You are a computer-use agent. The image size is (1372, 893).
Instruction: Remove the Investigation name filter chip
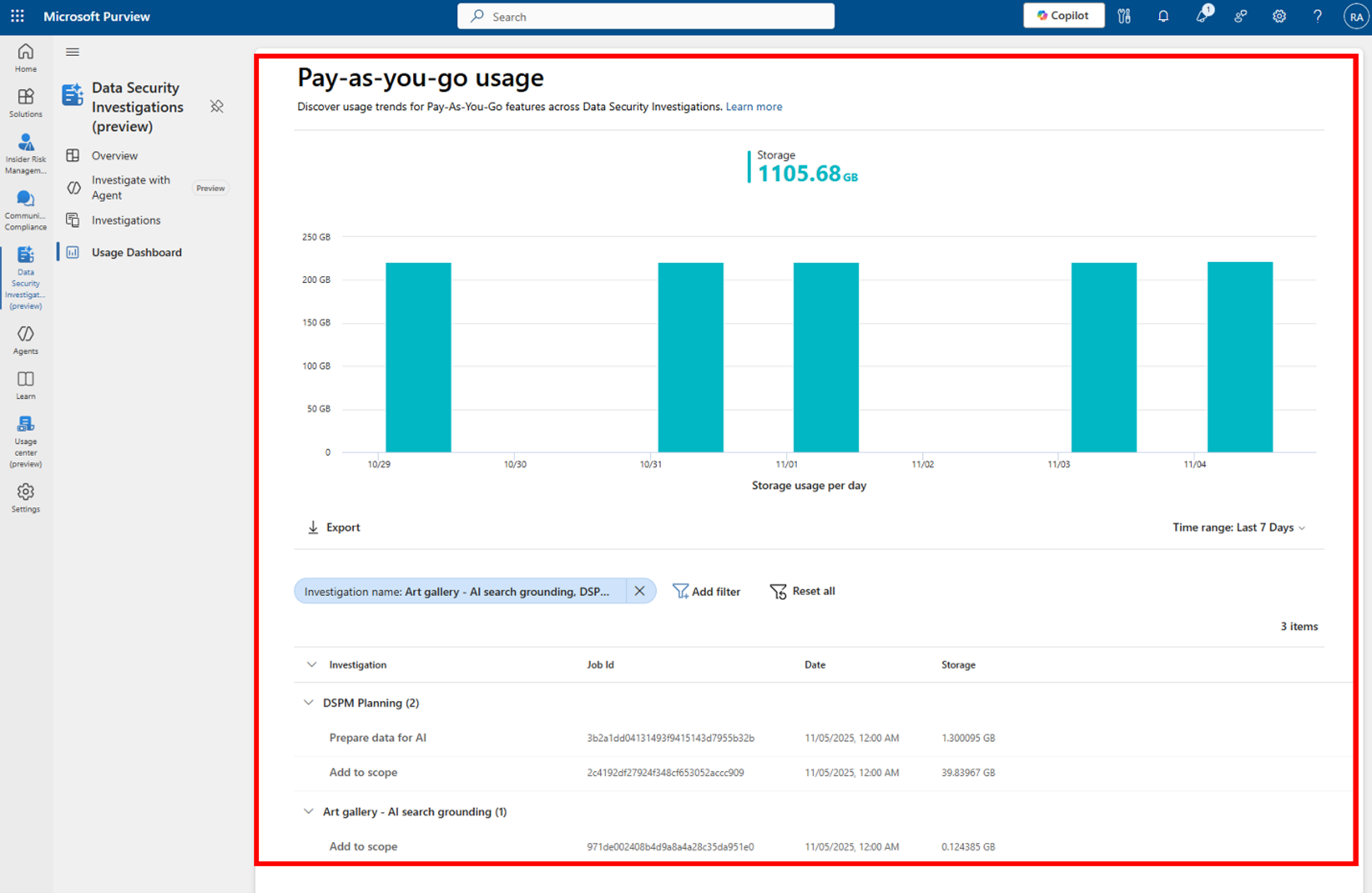click(639, 591)
